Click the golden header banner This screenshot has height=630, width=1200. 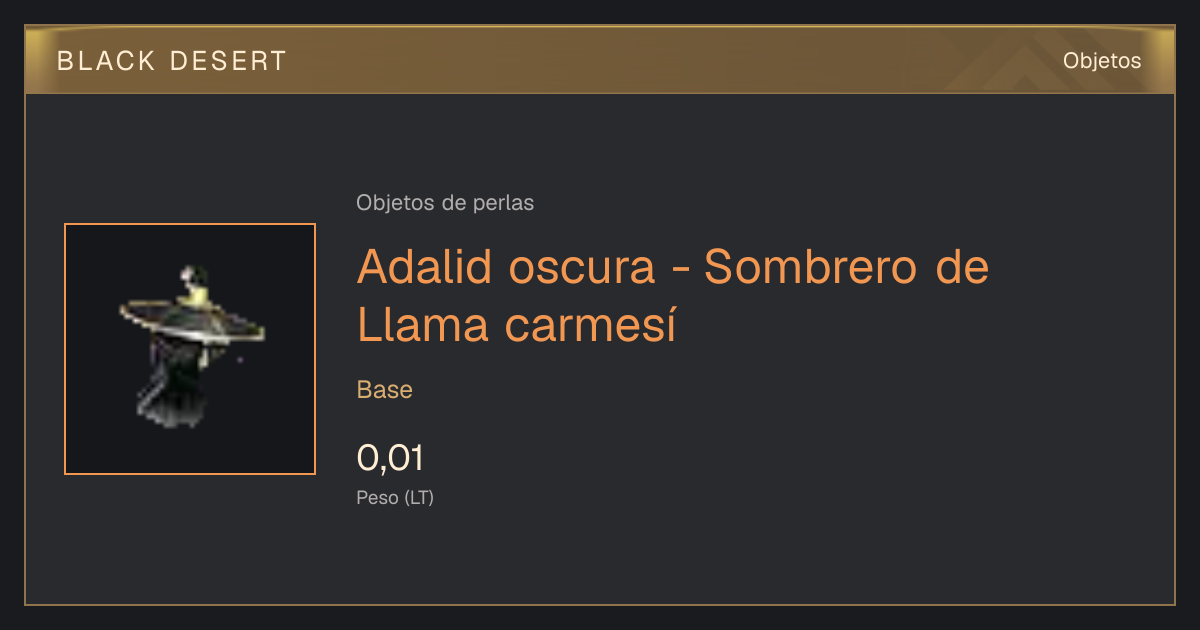tap(600, 60)
